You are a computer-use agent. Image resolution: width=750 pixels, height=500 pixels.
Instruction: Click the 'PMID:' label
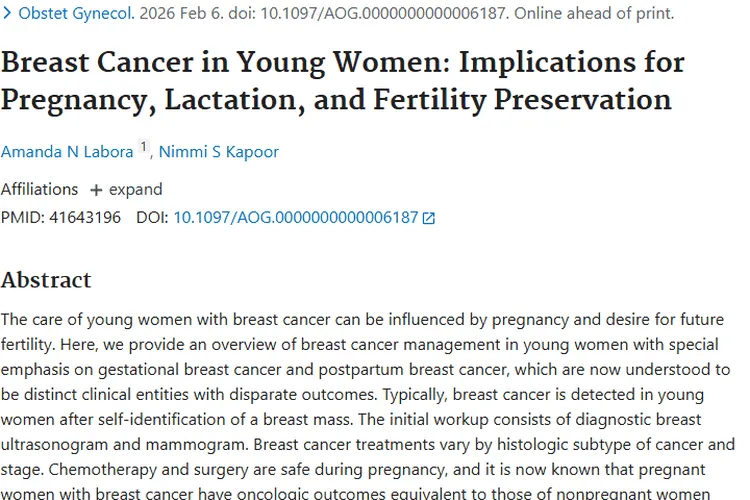point(21,217)
